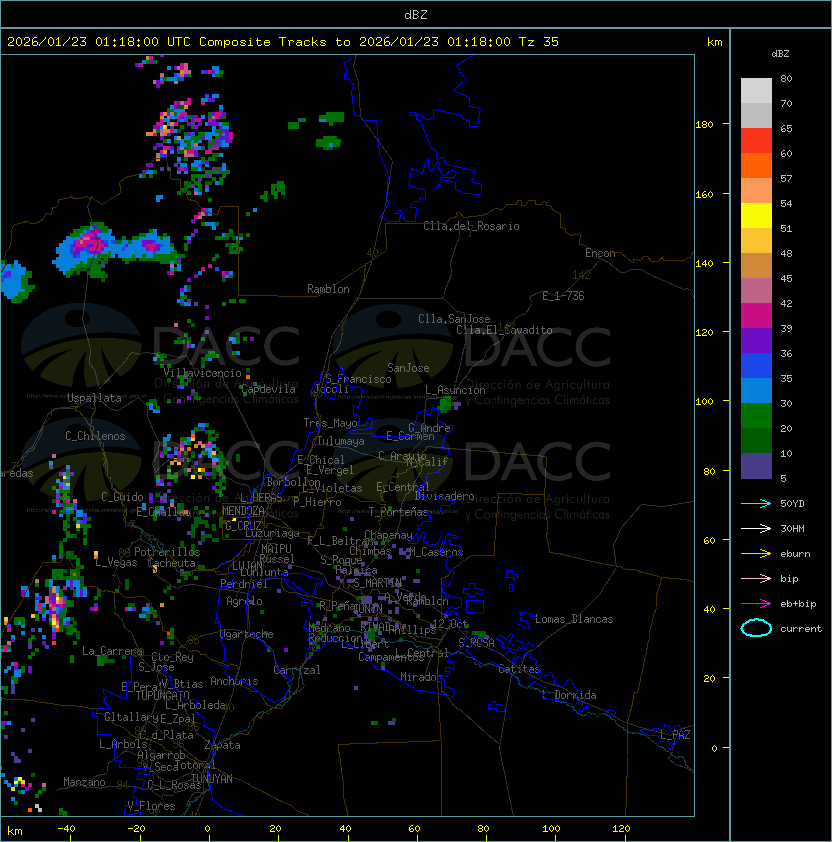Click the Composite Tracks timestamp header
The height and width of the screenshot is (842, 832).
(283, 42)
